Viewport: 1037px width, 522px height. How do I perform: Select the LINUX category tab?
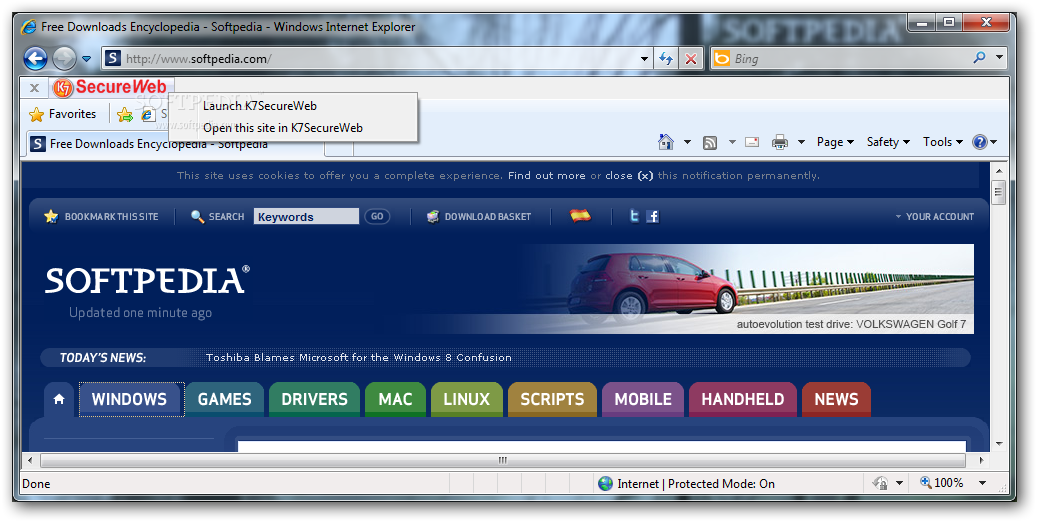(x=467, y=399)
